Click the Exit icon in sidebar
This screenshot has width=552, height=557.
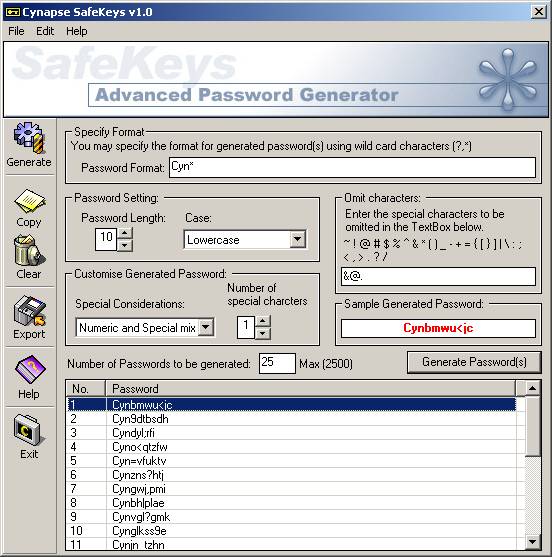pyautogui.click(x=29, y=430)
